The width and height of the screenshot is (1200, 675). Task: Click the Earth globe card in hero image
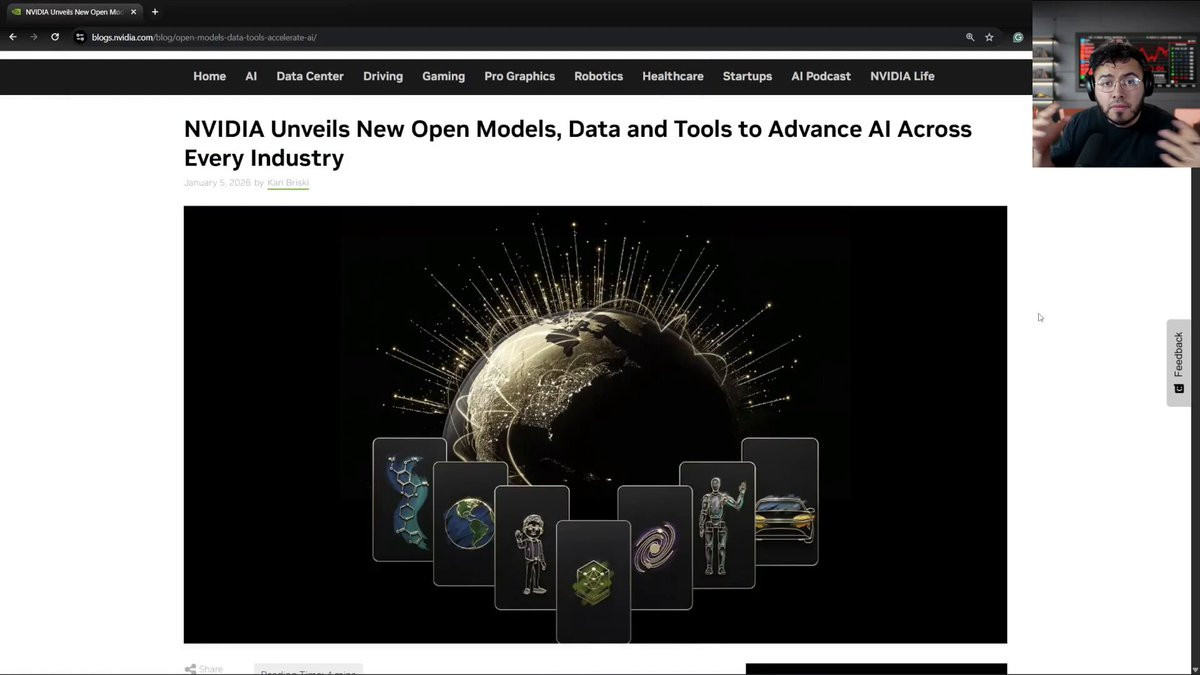pos(470,523)
